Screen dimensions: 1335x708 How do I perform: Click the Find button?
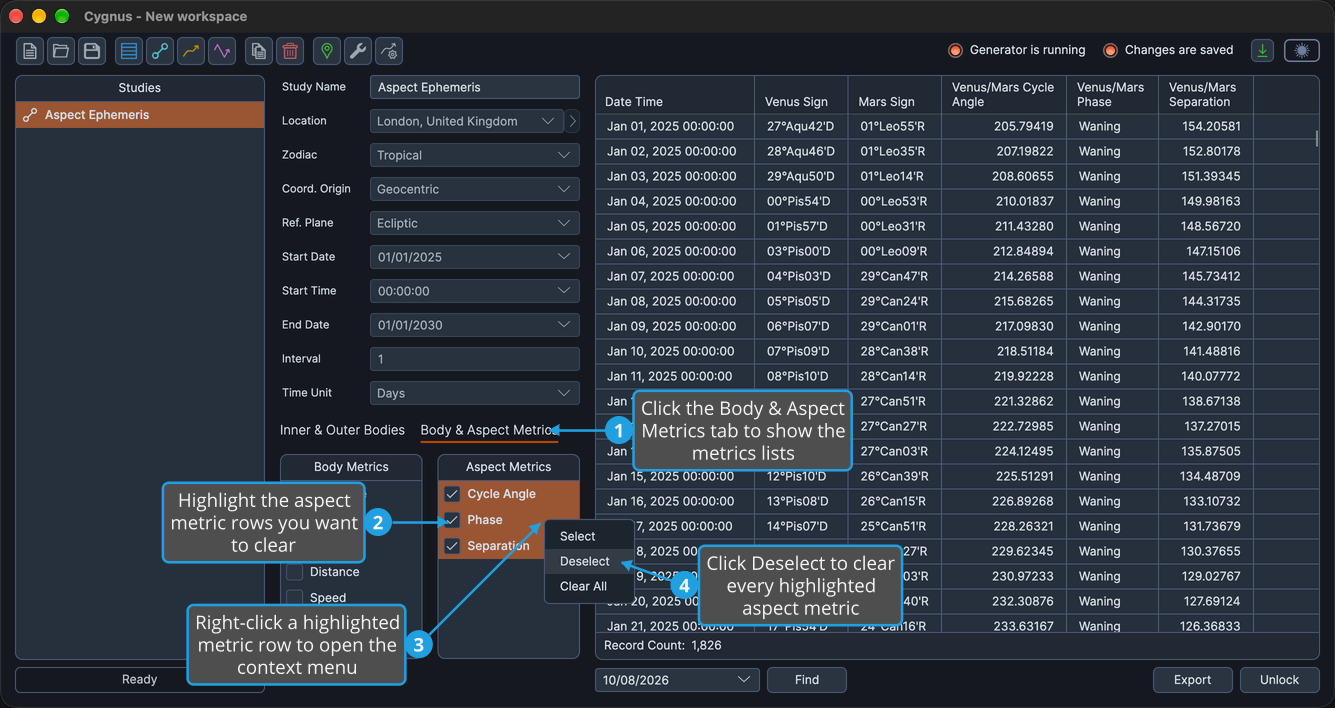pos(807,680)
